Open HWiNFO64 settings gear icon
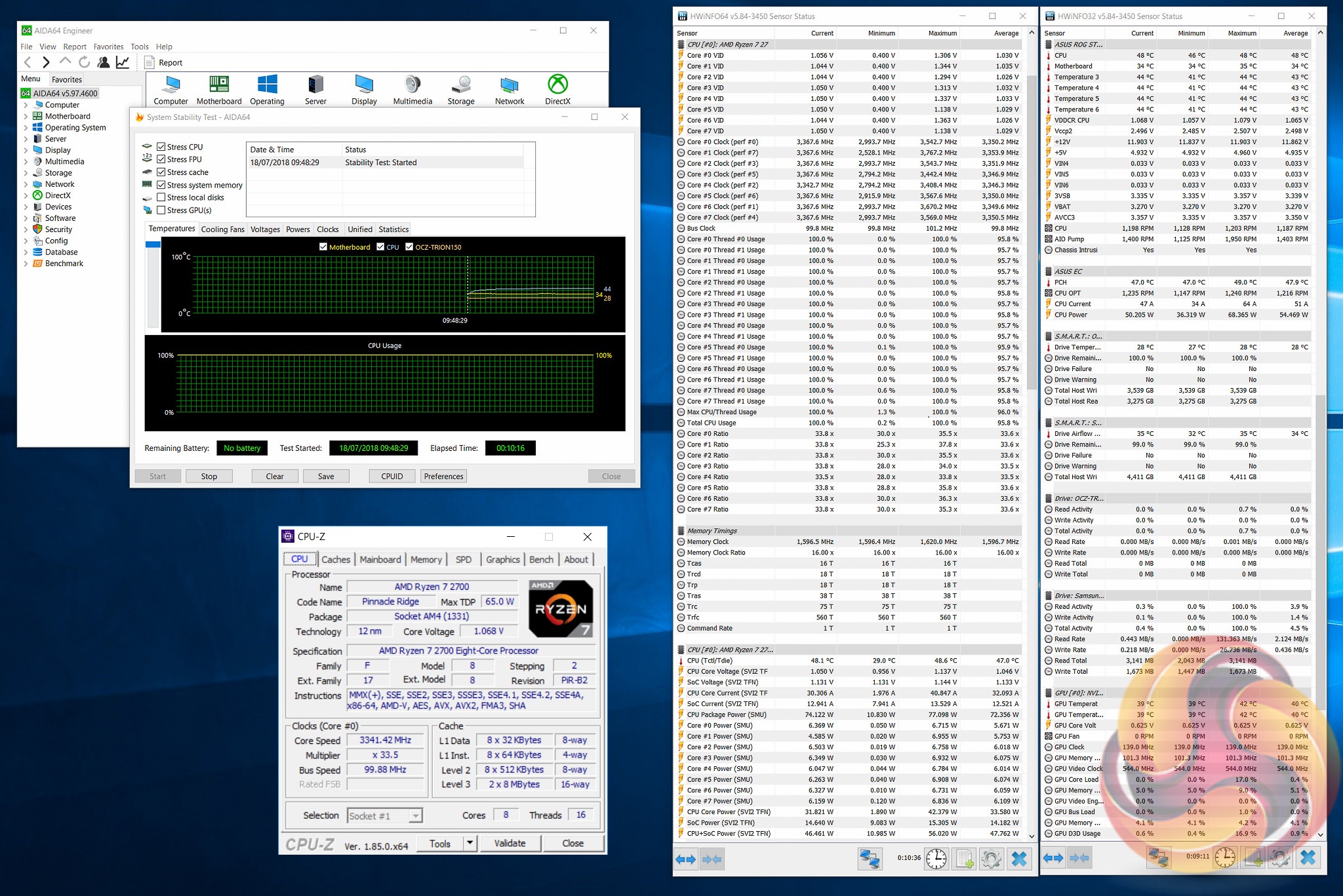Viewport: 1343px width, 896px height. tap(991, 859)
